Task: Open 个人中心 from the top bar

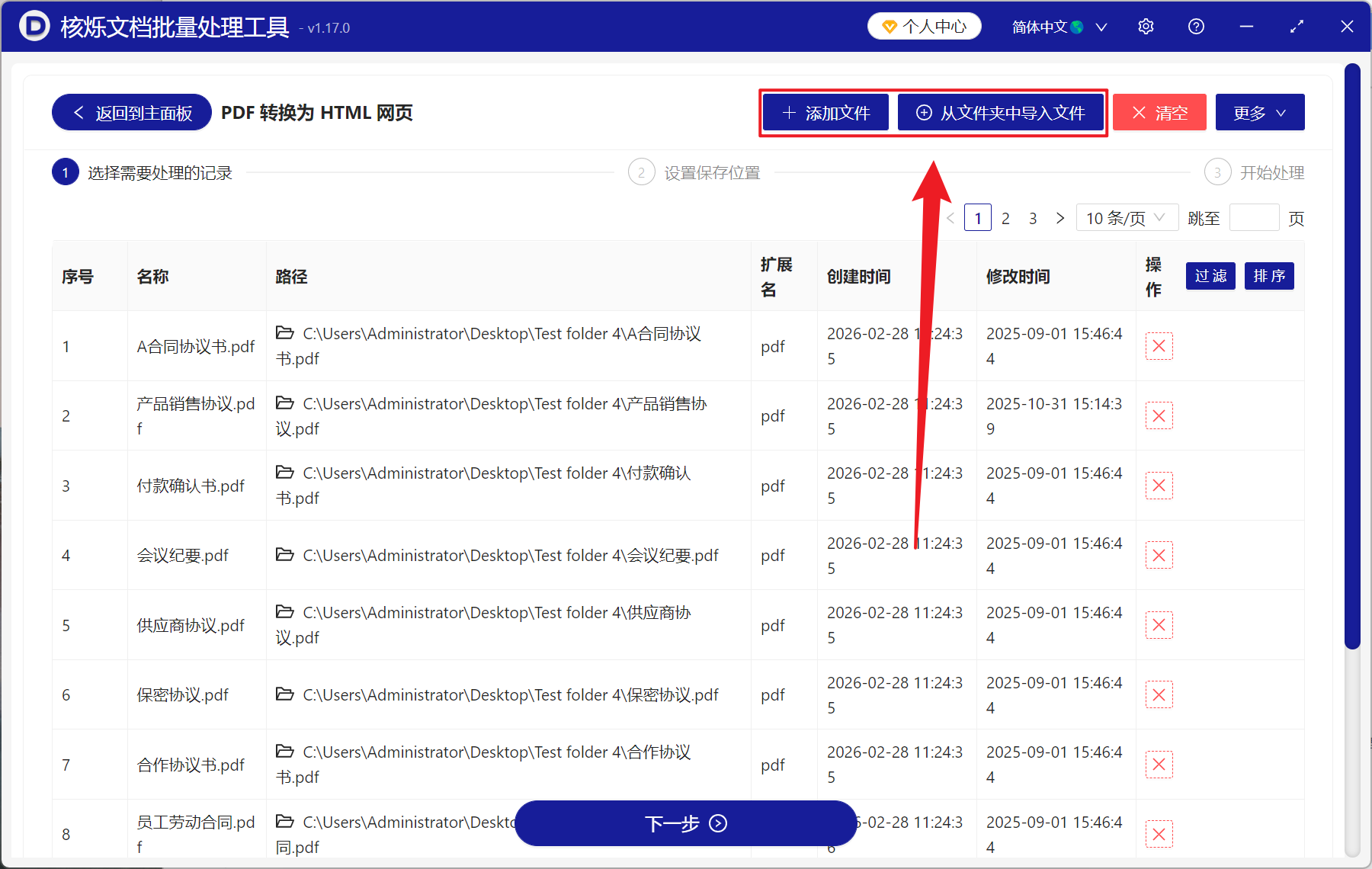Action: (924, 26)
